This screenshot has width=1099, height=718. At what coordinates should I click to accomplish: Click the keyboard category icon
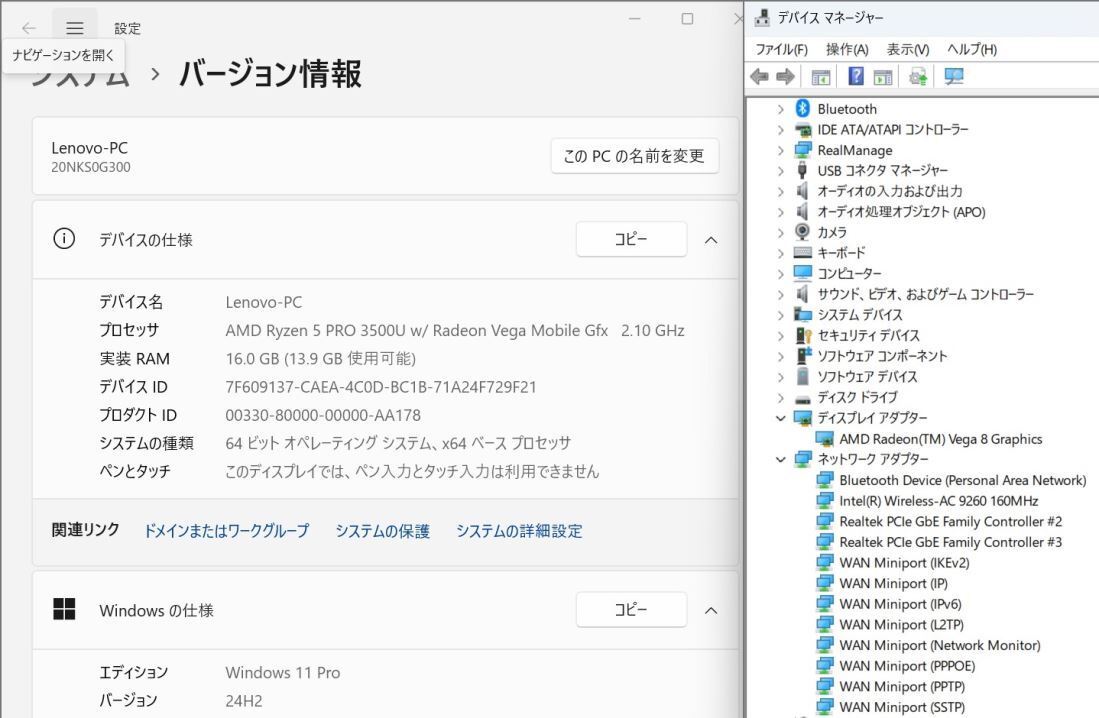(x=803, y=252)
